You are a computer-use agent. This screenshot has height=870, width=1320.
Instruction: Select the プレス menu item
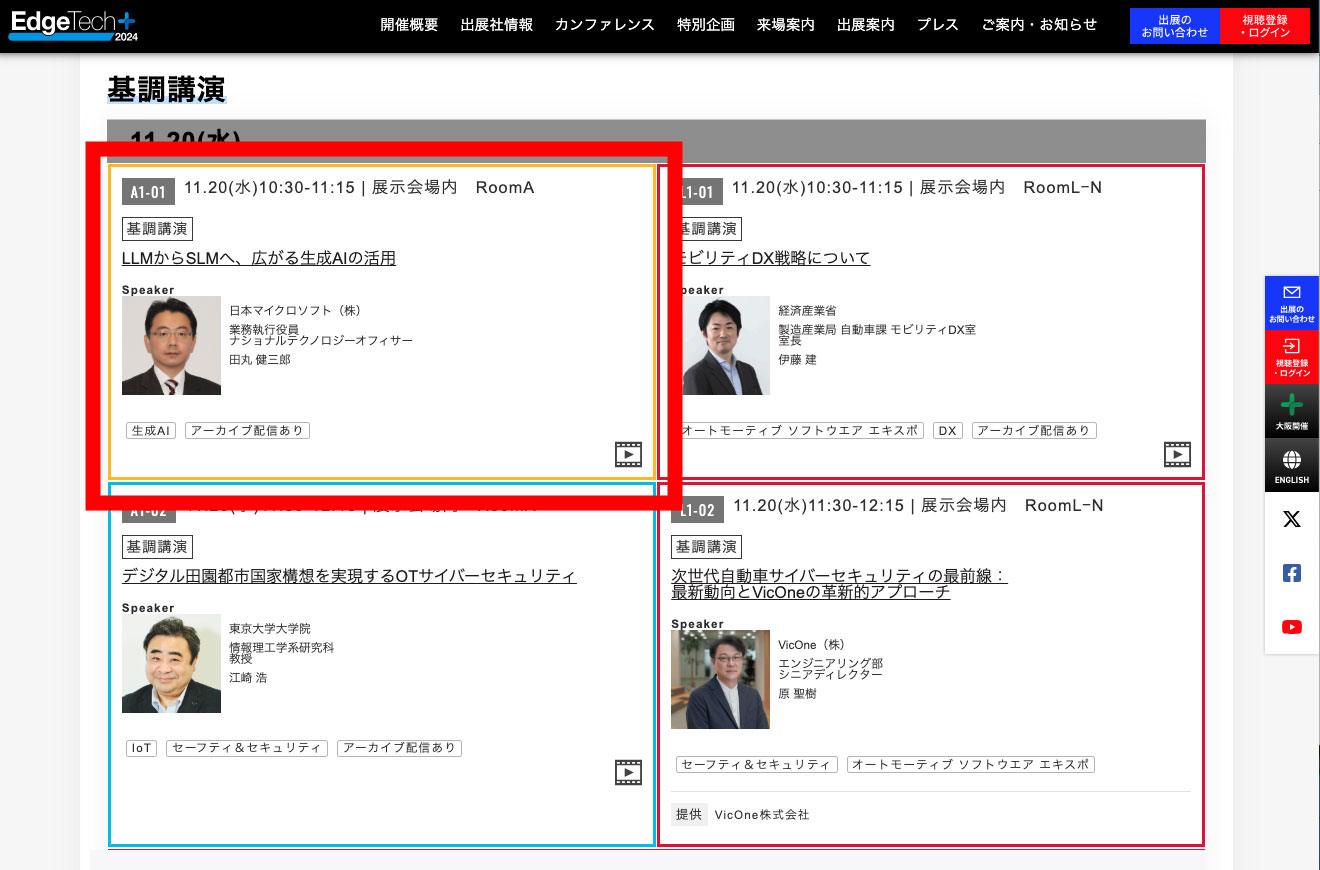click(937, 25)
